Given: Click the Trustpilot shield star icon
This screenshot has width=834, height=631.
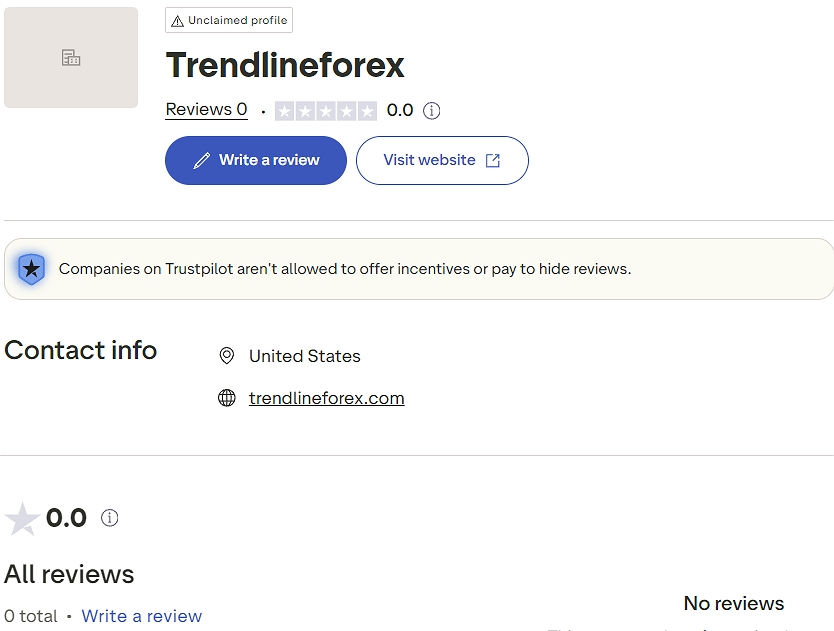Looking at the screenshot, I should [x=31, y=269].
